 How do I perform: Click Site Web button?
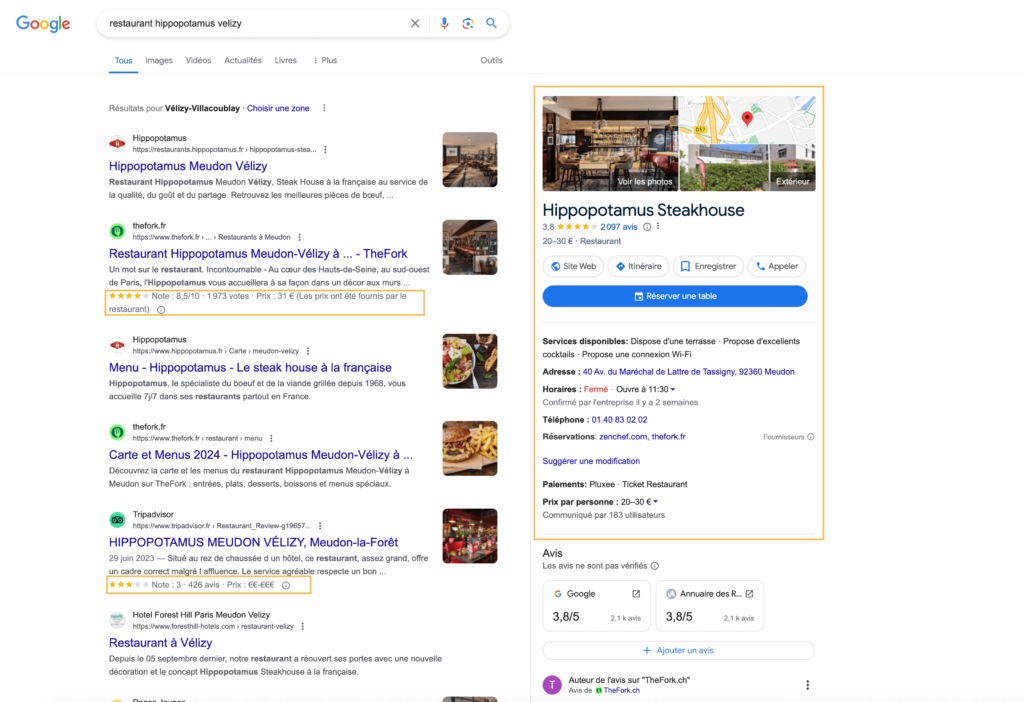(573, 266)
